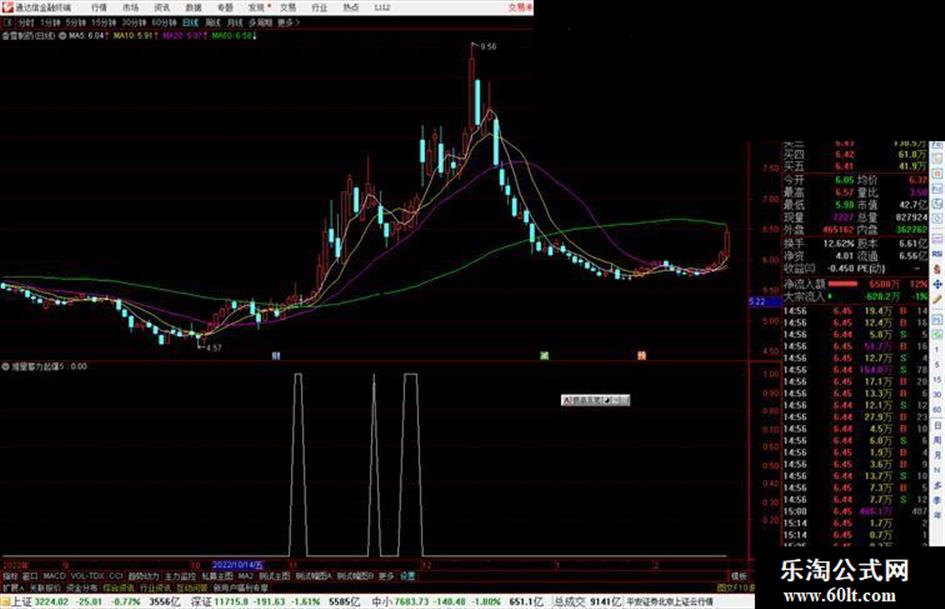Open the 关联报价 tab
This screenshot has height=609, width=945.
click(x=45, y=587)
